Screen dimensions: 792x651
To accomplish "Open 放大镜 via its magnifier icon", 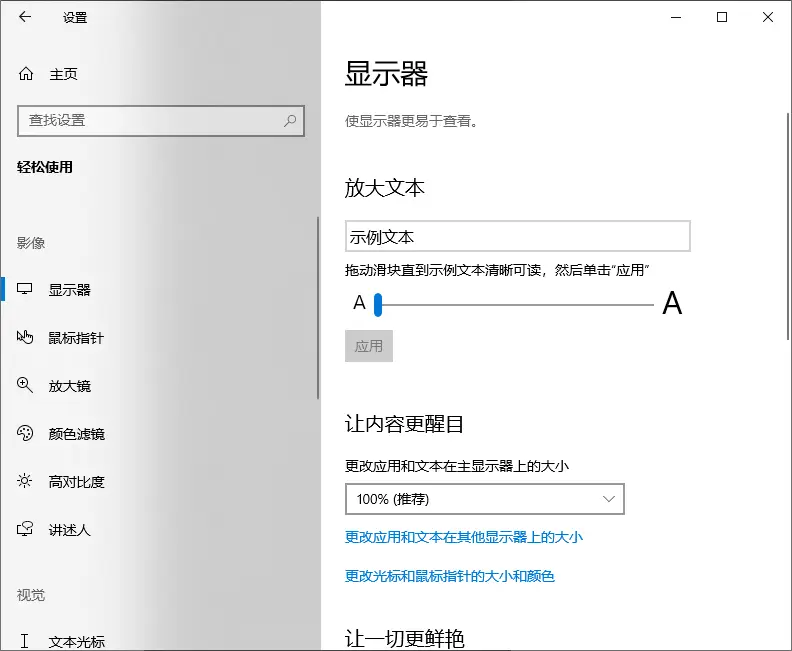I will point(26,386).
